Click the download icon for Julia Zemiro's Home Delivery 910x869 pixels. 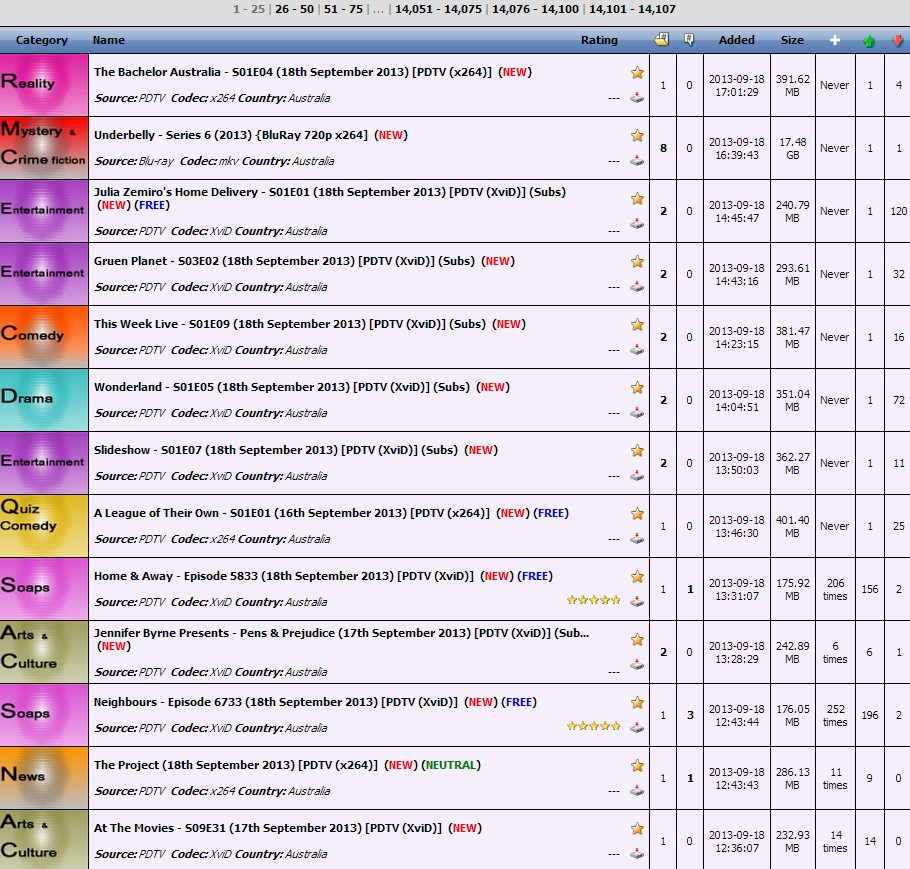coord(637,223)
